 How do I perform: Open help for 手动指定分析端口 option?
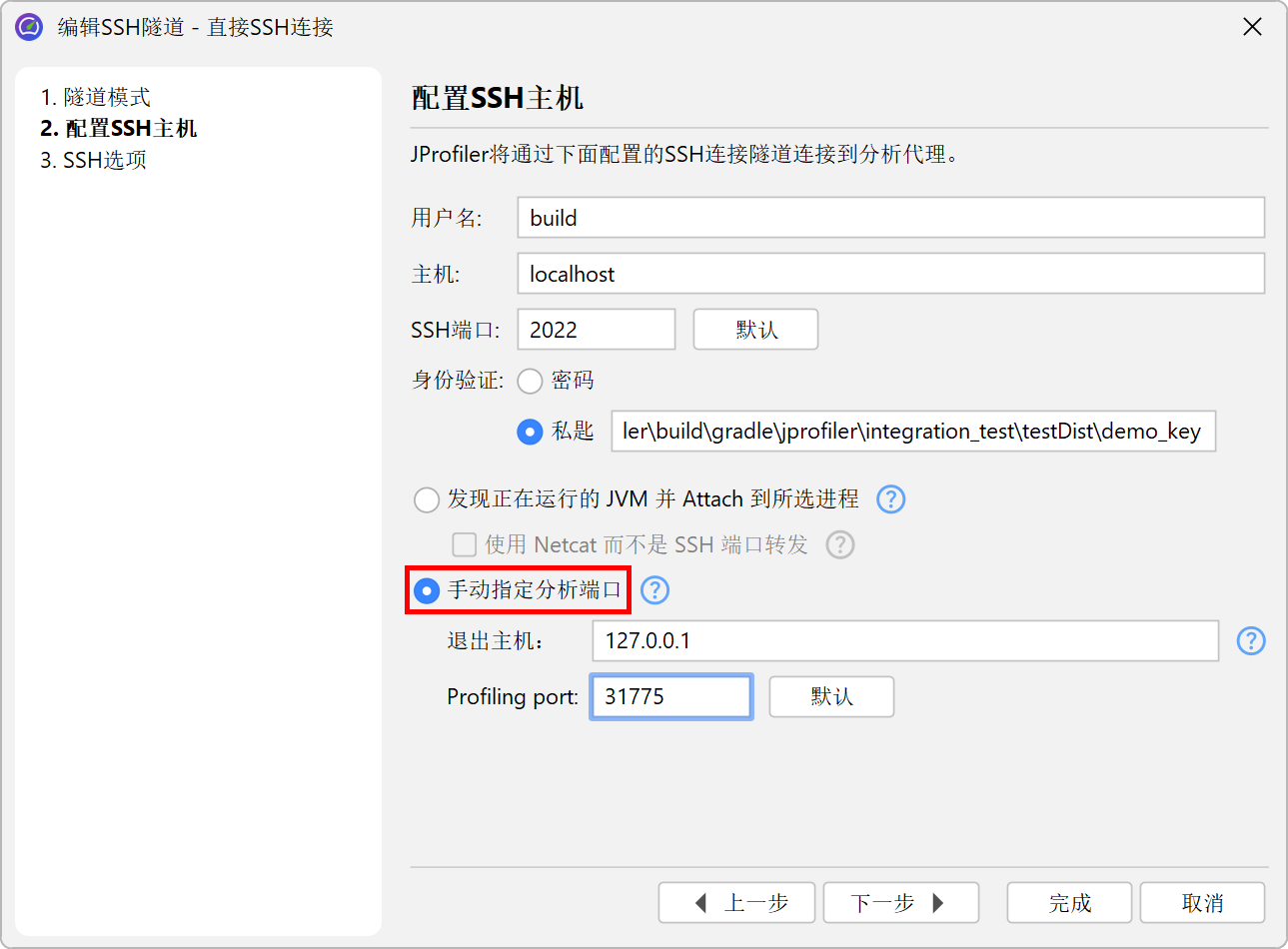coord(654,590)
